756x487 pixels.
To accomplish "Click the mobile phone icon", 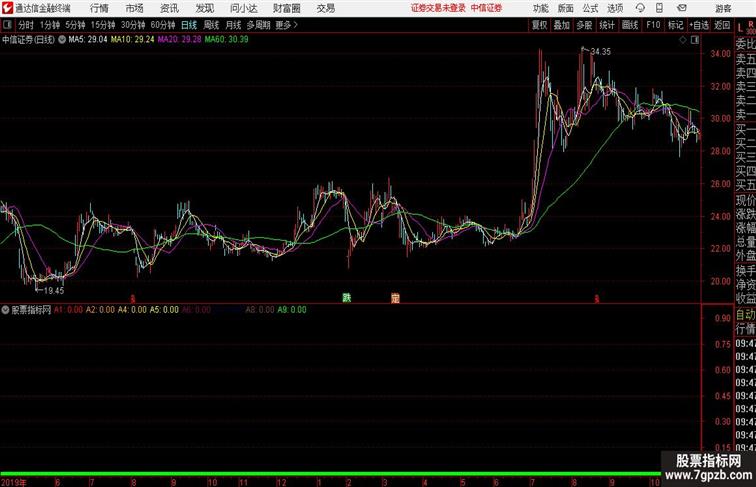I will [x=659, y=8].
